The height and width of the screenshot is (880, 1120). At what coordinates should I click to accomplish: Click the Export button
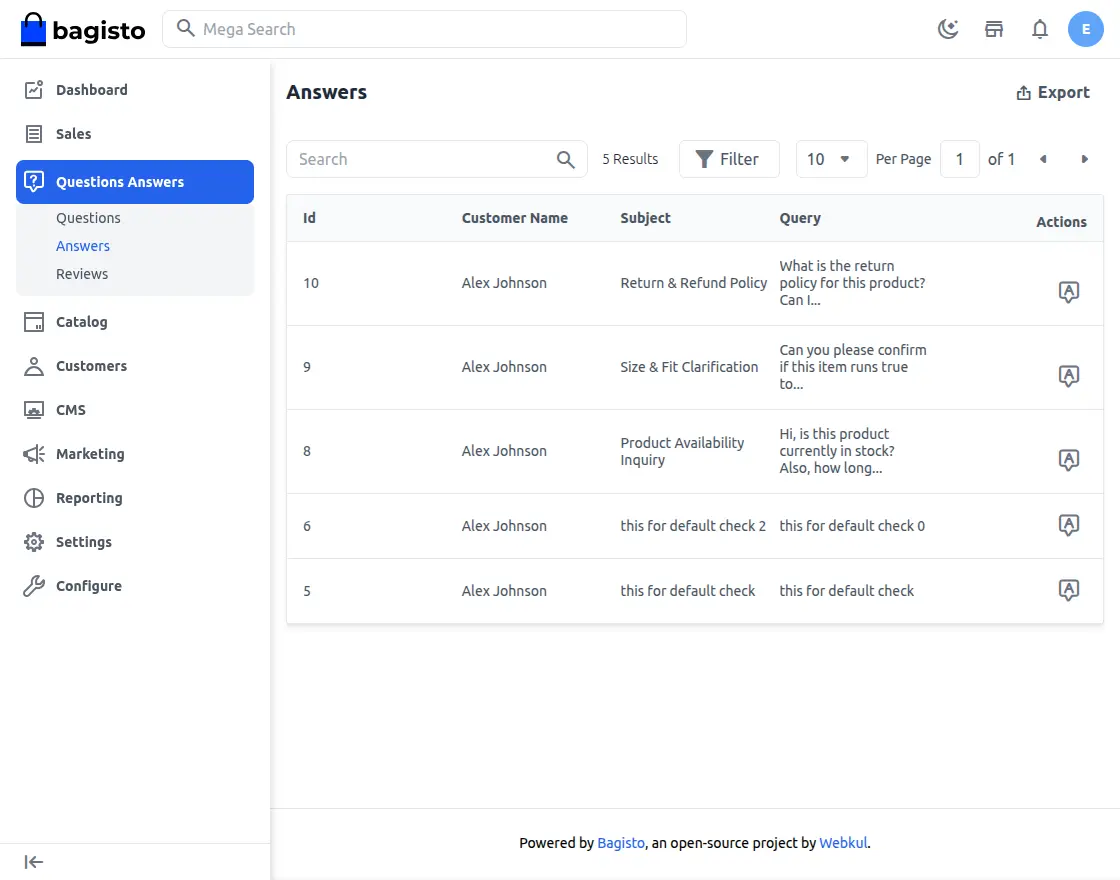[x=1053, y=92]
